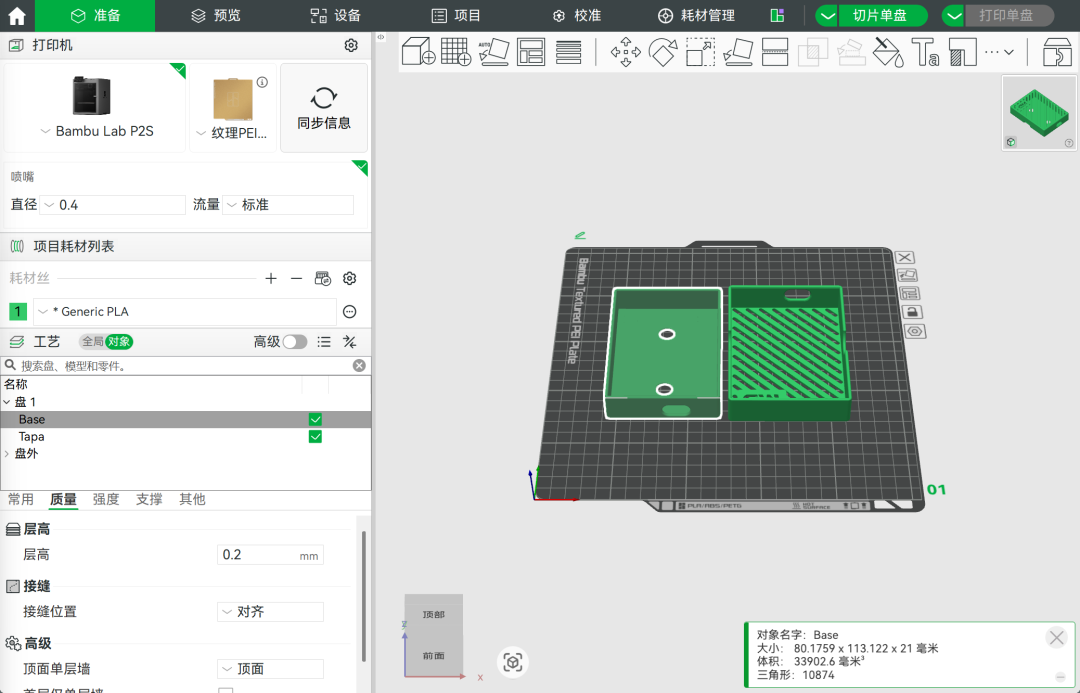Go to the home screen icon

(x=17, y=15)
